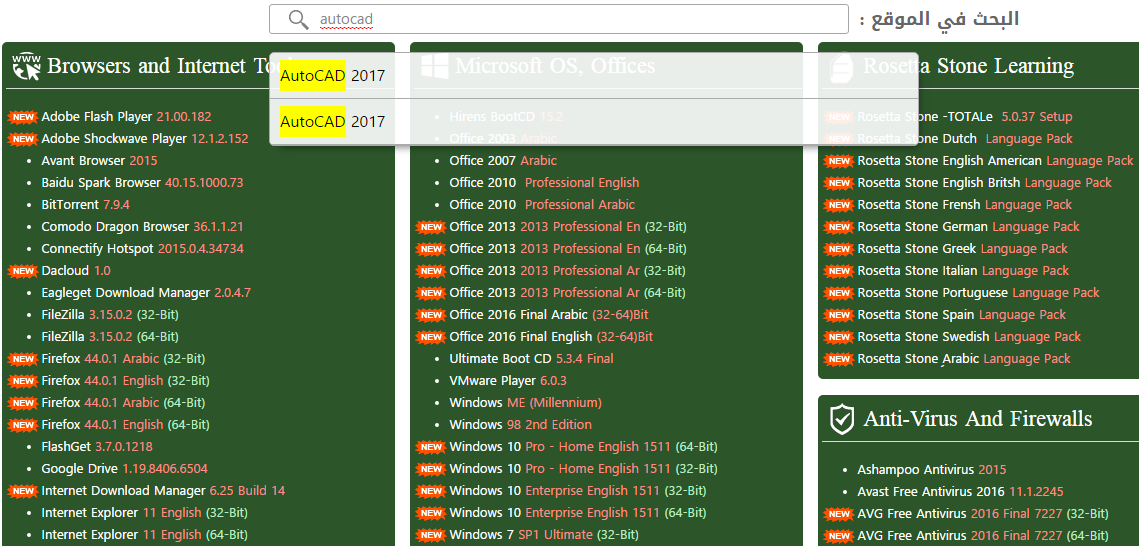
Task: Open Firefox 44.0.1 English (64-Bit) link
Action: click(x=125, y=424)
